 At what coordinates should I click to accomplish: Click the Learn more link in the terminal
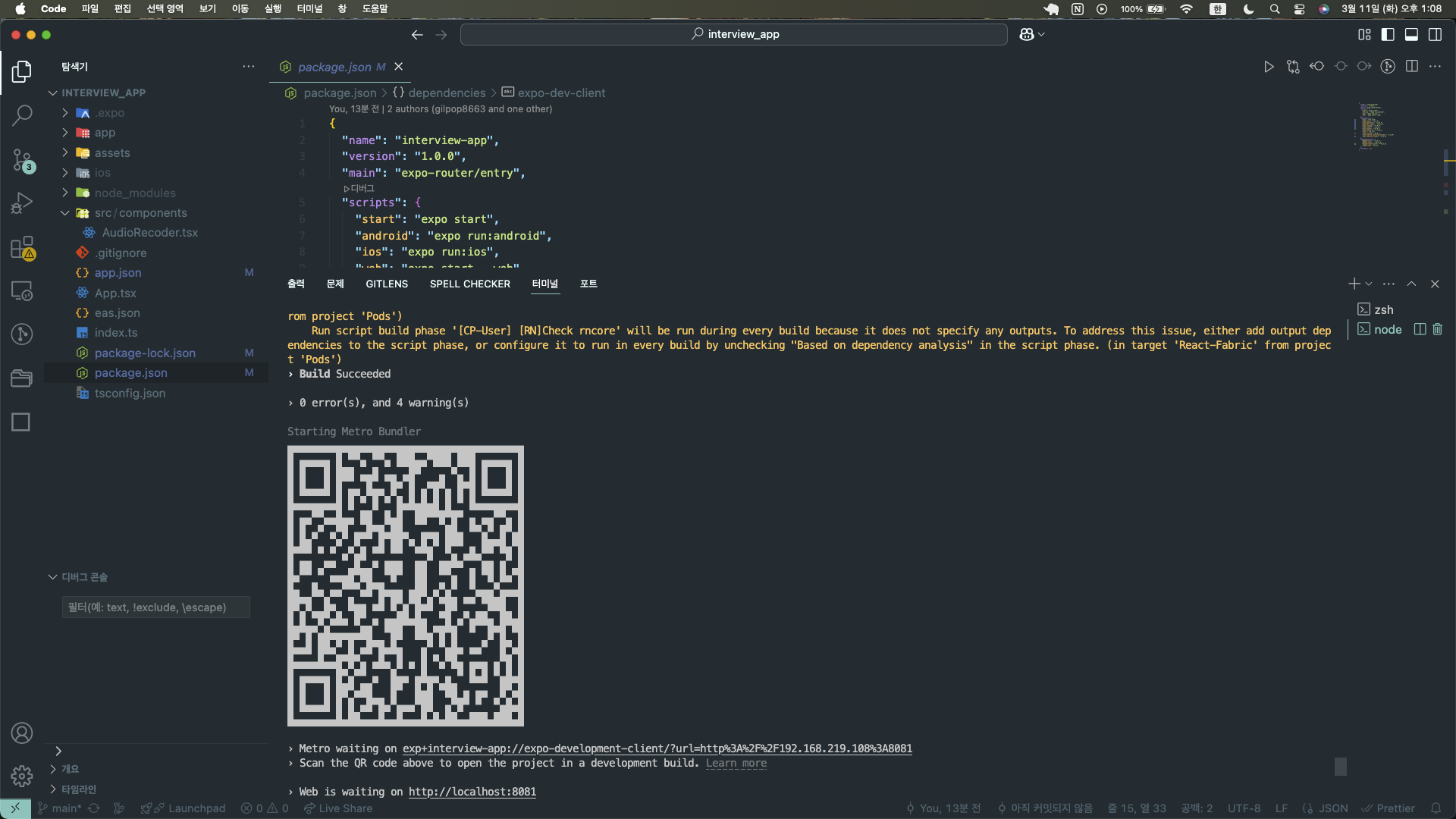(736, 763)
